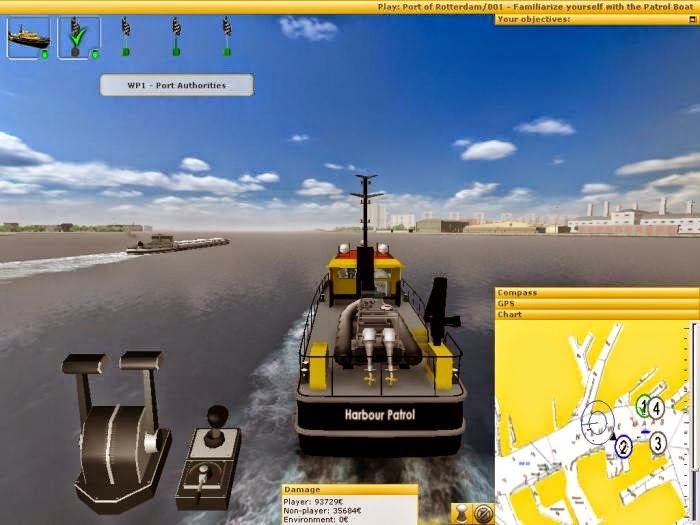Select the second checkered waypoint flag
The height and width of the screenshot is (525, 700).
126,36
